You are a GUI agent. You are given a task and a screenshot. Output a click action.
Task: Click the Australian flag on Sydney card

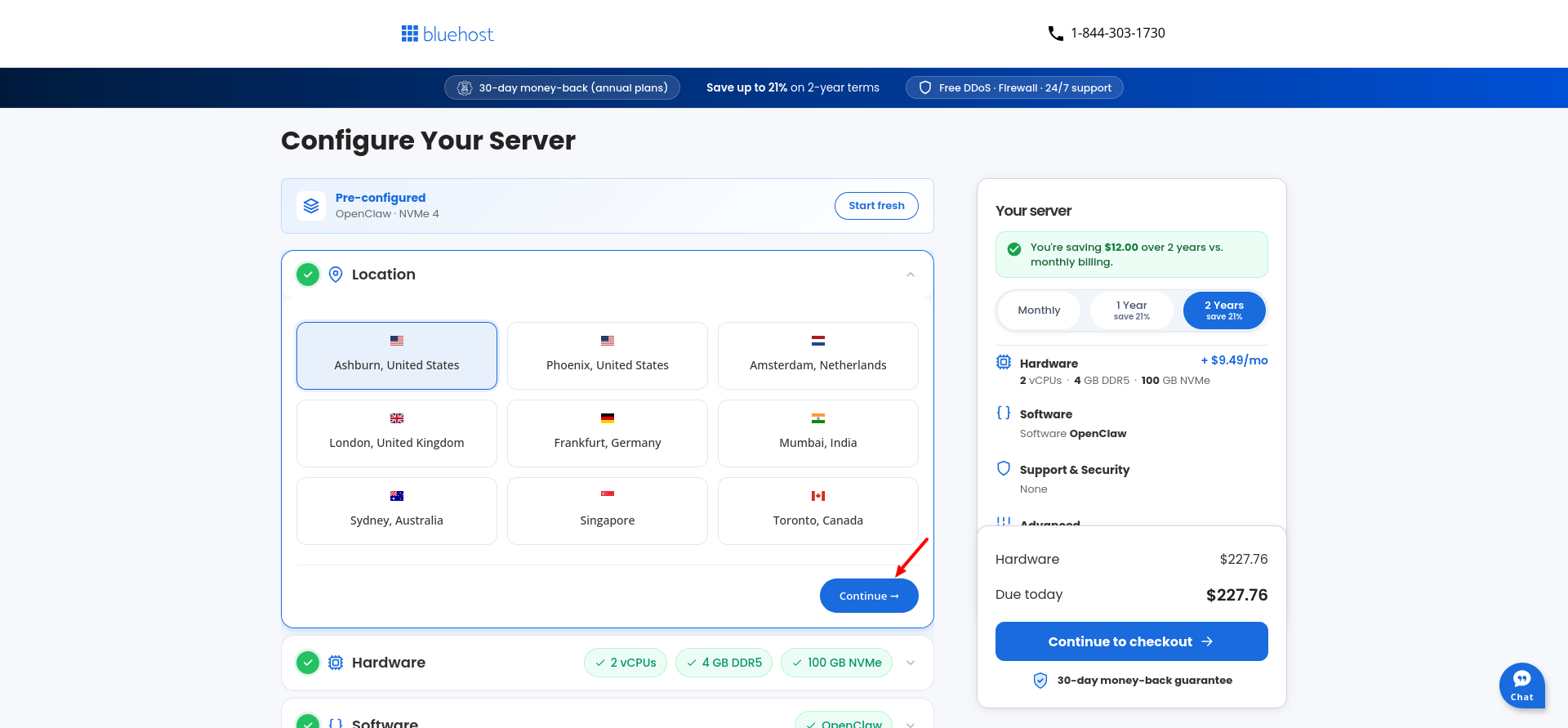coord(397,496)
